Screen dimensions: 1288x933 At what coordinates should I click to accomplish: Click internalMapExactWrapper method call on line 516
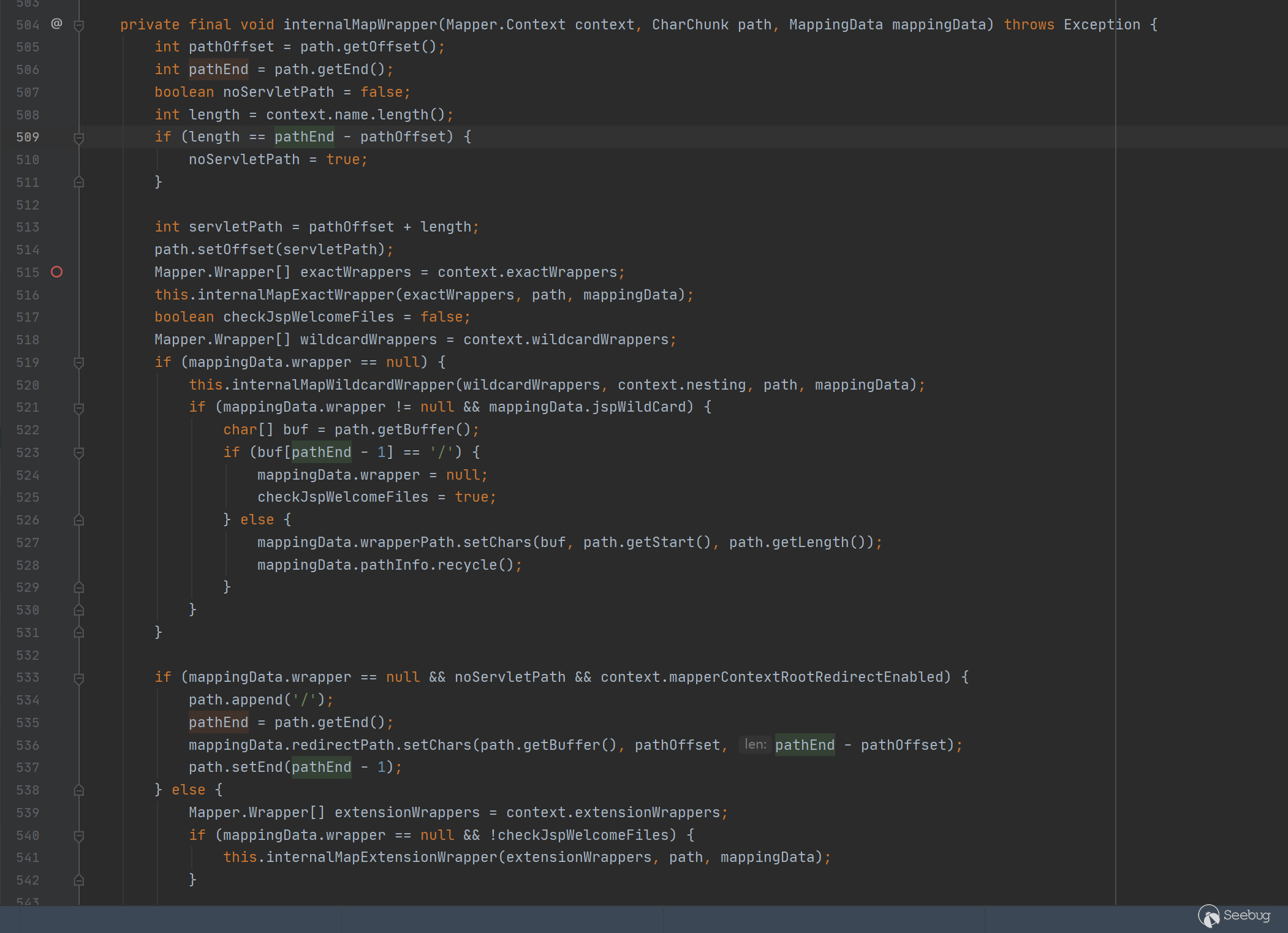click(296, 295)
